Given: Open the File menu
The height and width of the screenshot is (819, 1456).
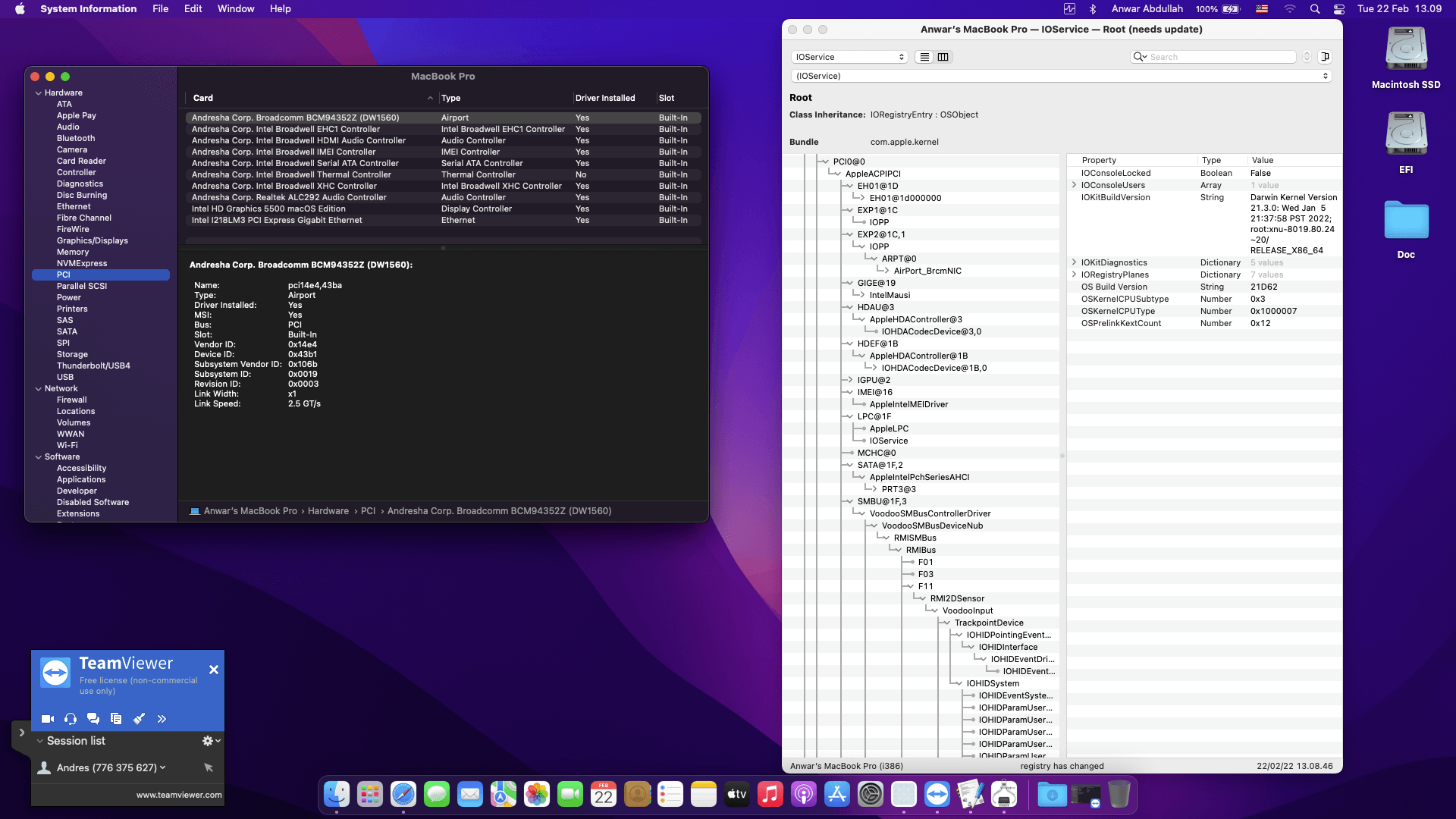Looking at the screenshot, I should click(161, 9).
